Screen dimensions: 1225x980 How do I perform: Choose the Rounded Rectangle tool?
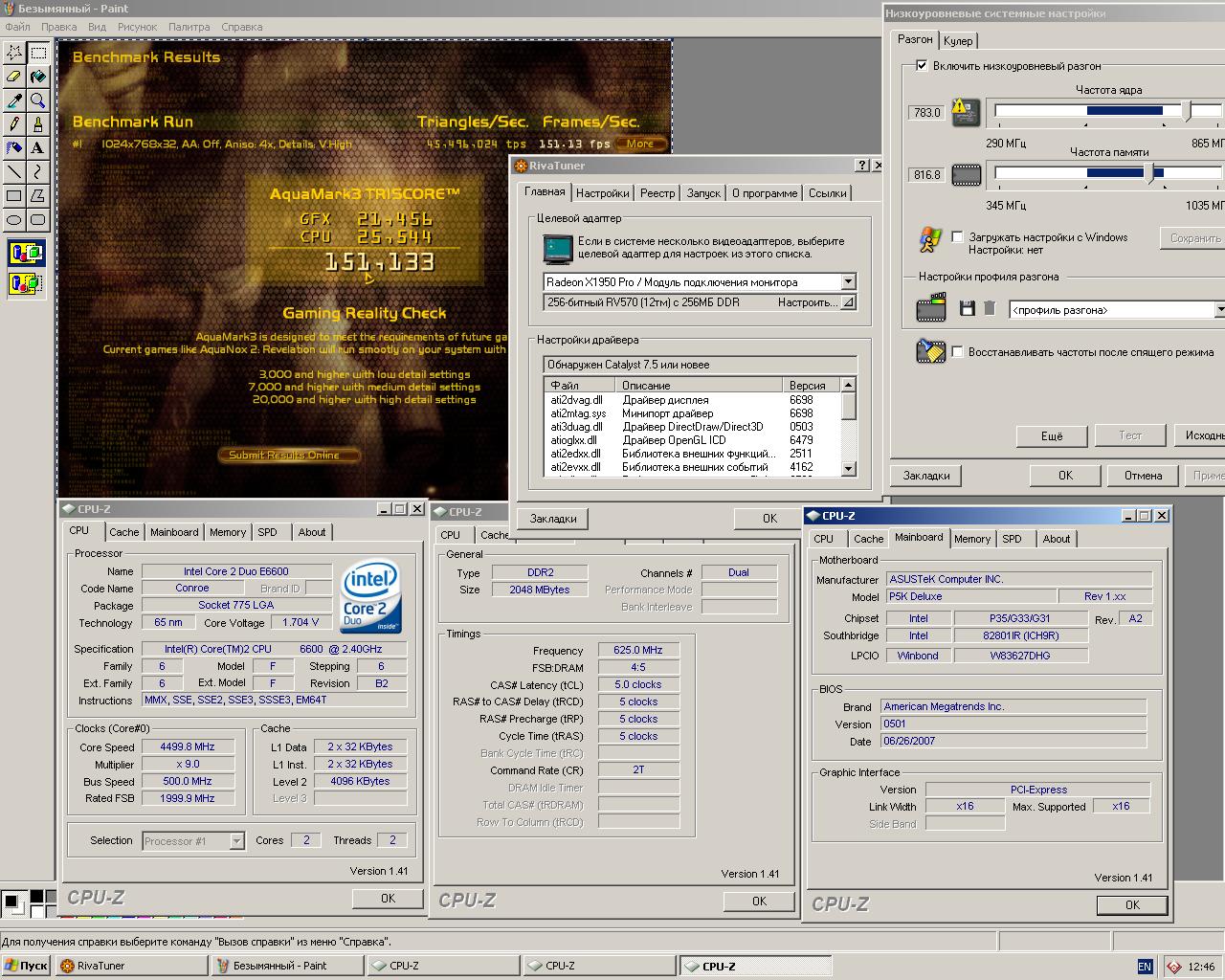coord(38,220)
